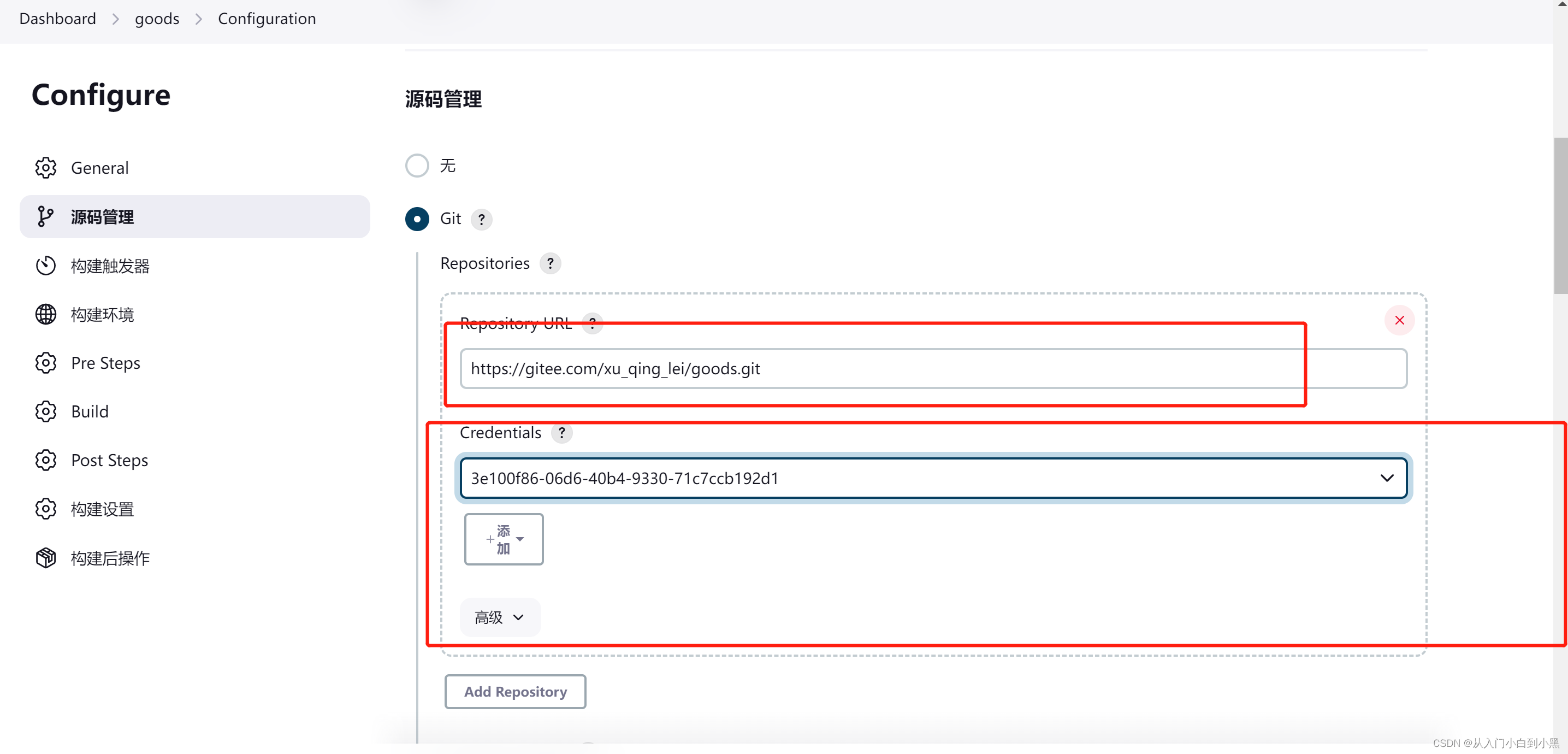Go to 源码管理 section

[x=195, y=216]
